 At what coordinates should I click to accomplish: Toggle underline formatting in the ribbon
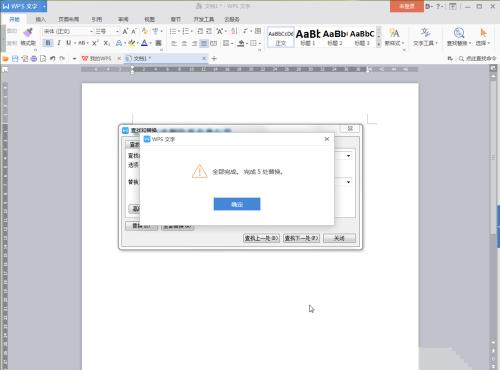click(68, 43)
